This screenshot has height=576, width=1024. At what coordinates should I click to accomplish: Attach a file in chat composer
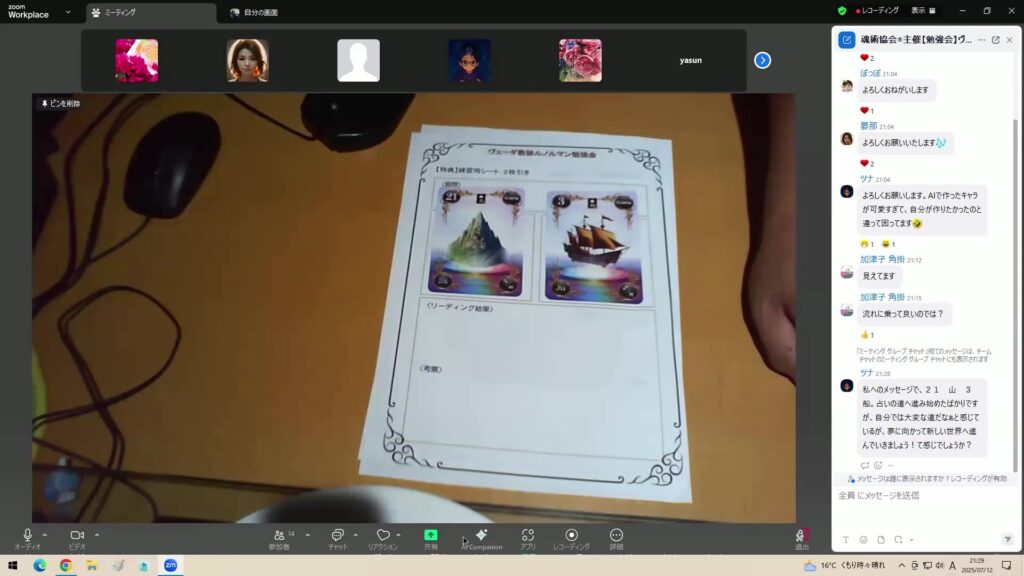point(881,540)
